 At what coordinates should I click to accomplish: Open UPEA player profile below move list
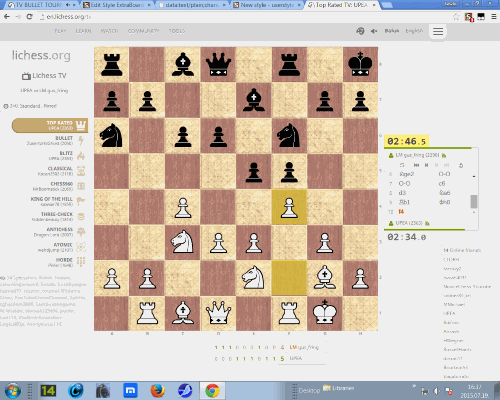coord(409,223)
